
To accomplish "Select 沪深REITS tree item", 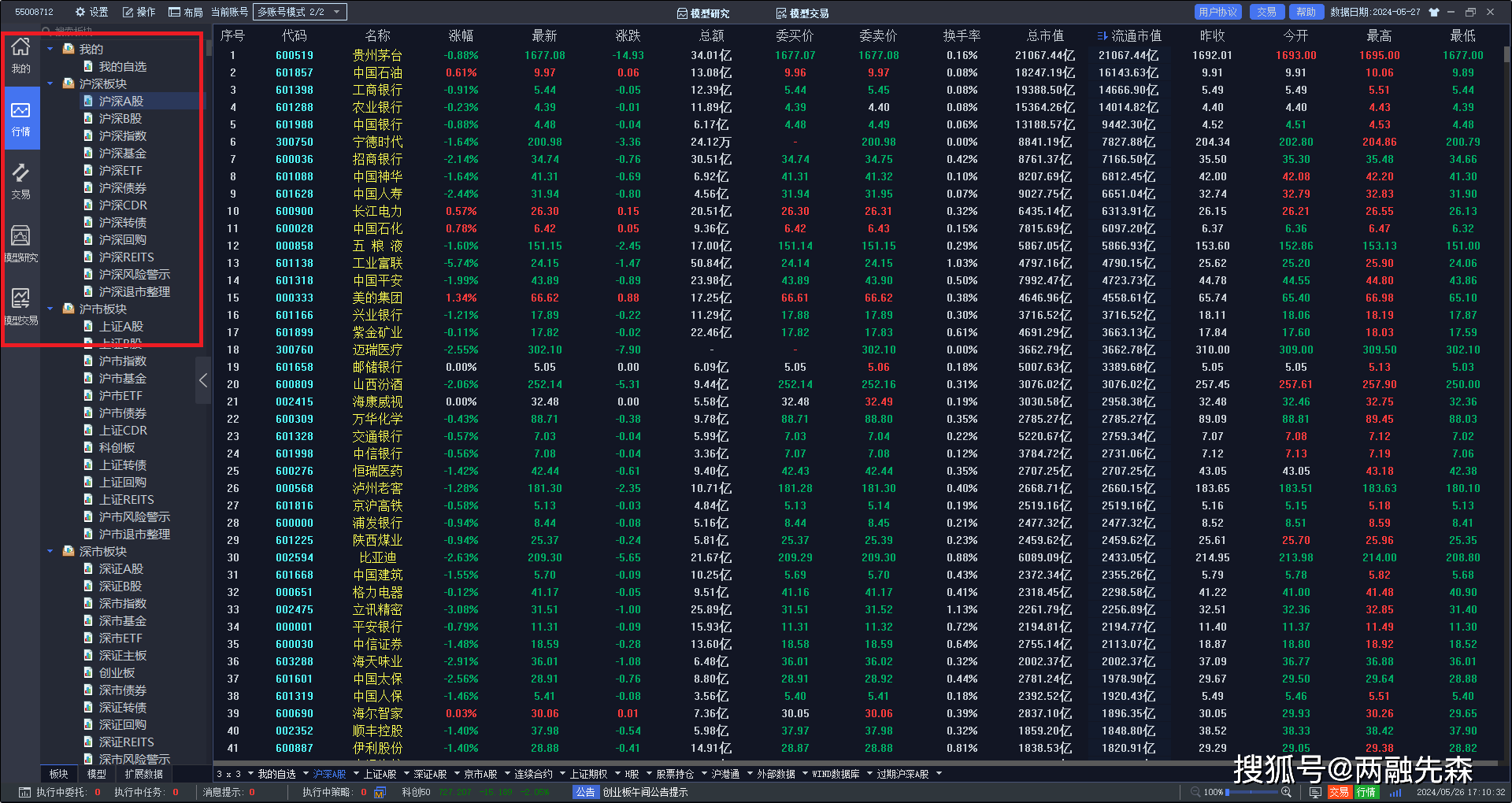I will coord(126,257).
